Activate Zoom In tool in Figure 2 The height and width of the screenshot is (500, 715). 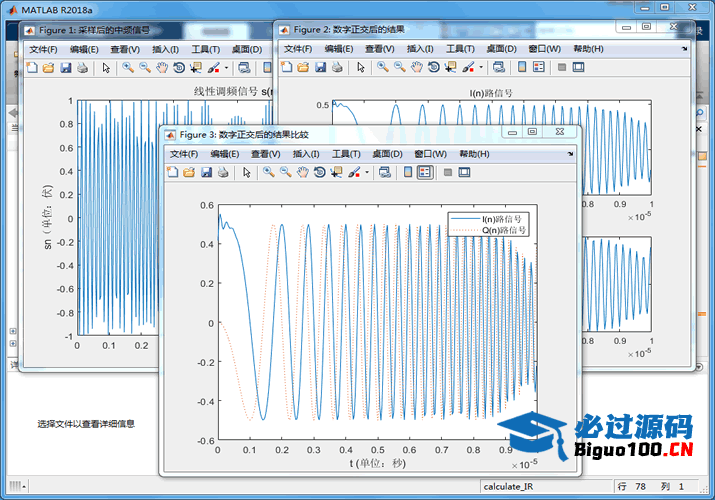[383, 67]
